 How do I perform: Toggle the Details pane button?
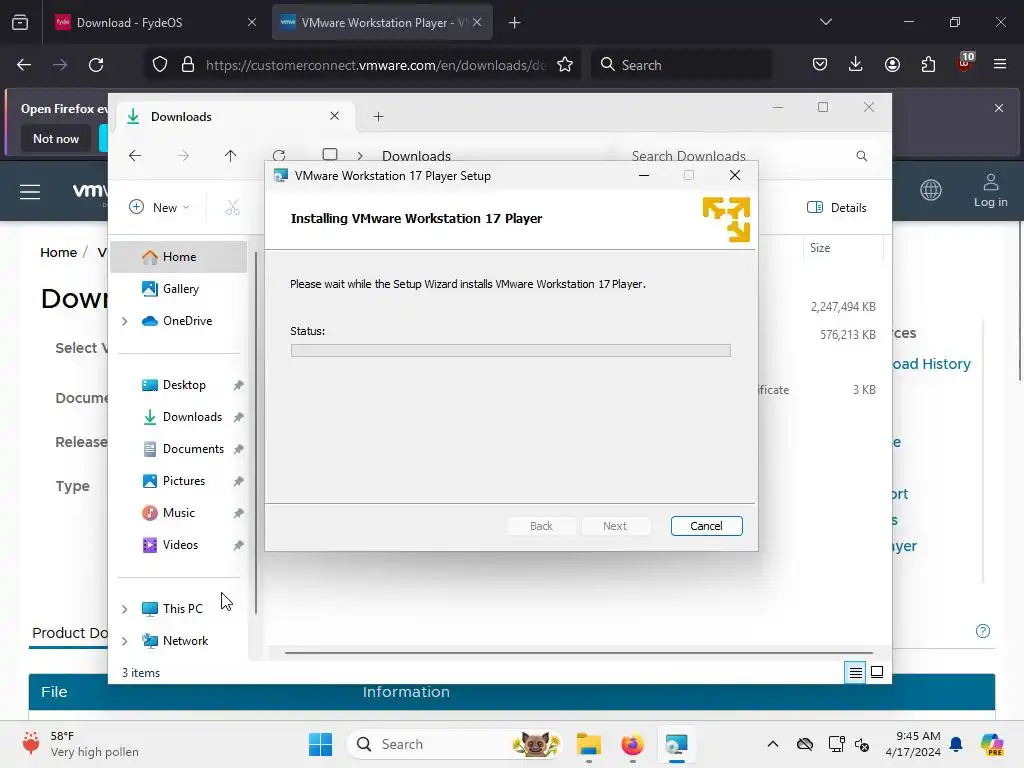[x=837, y=207]
